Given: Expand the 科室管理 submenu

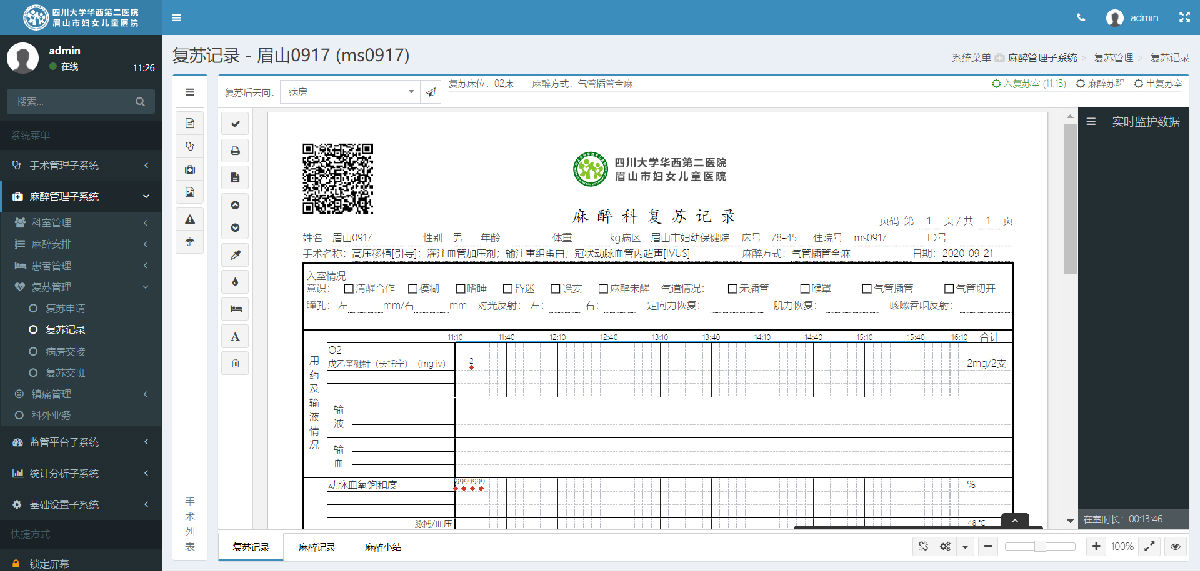Looking at the screenshot, I should [x=80, y=222].
